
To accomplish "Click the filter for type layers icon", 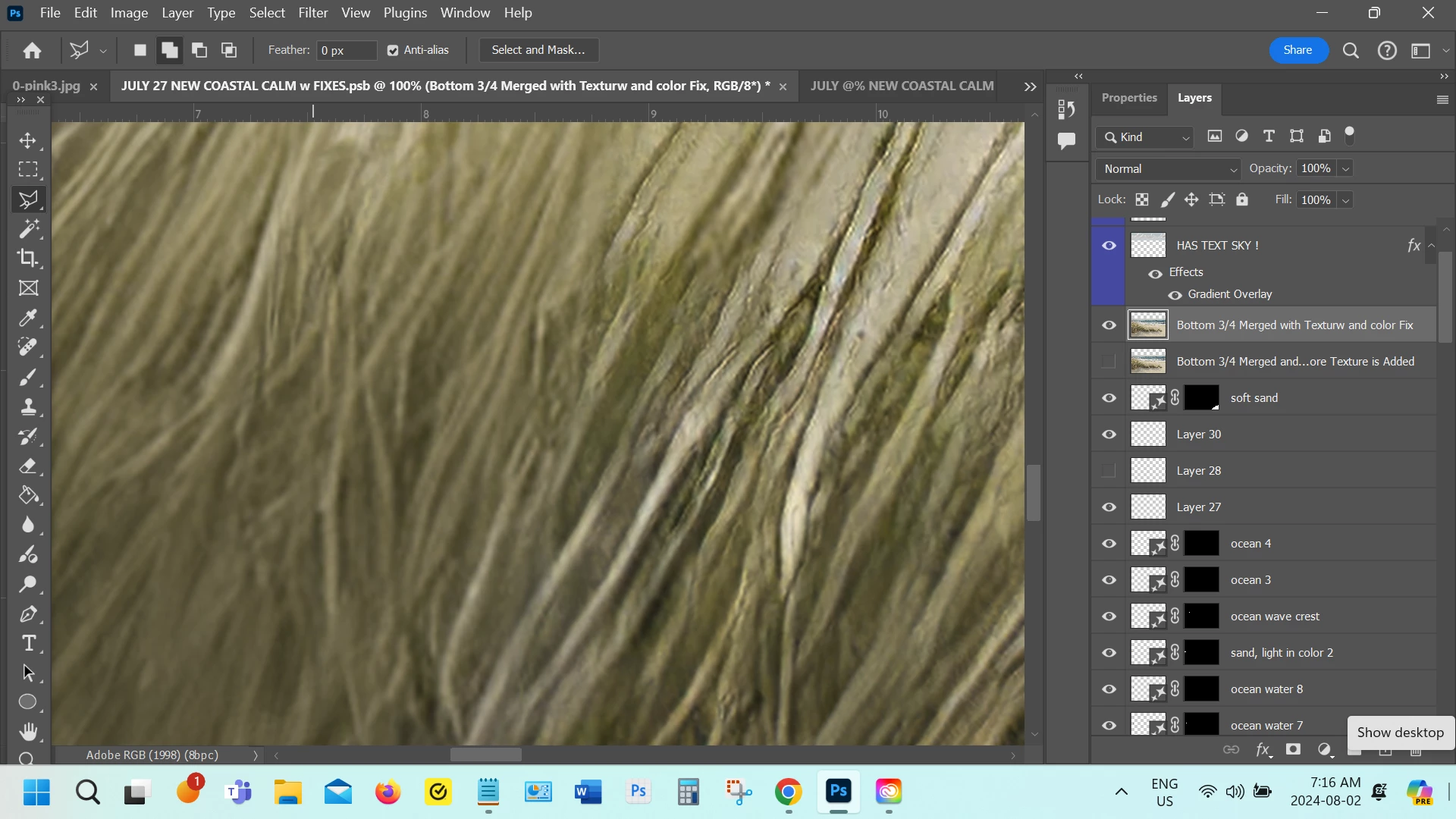I will point(1269,136).
